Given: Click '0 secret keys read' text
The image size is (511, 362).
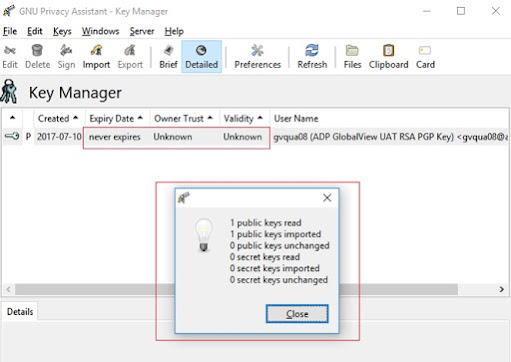Looking at the screenshot, I should click(x=265, y=257).
